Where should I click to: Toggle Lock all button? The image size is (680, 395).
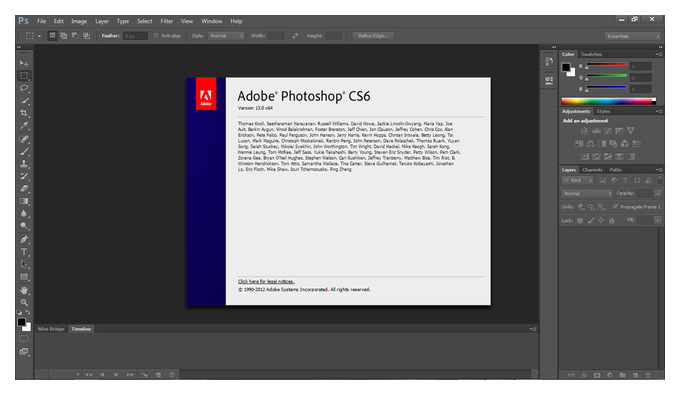(x=611, y=221)
